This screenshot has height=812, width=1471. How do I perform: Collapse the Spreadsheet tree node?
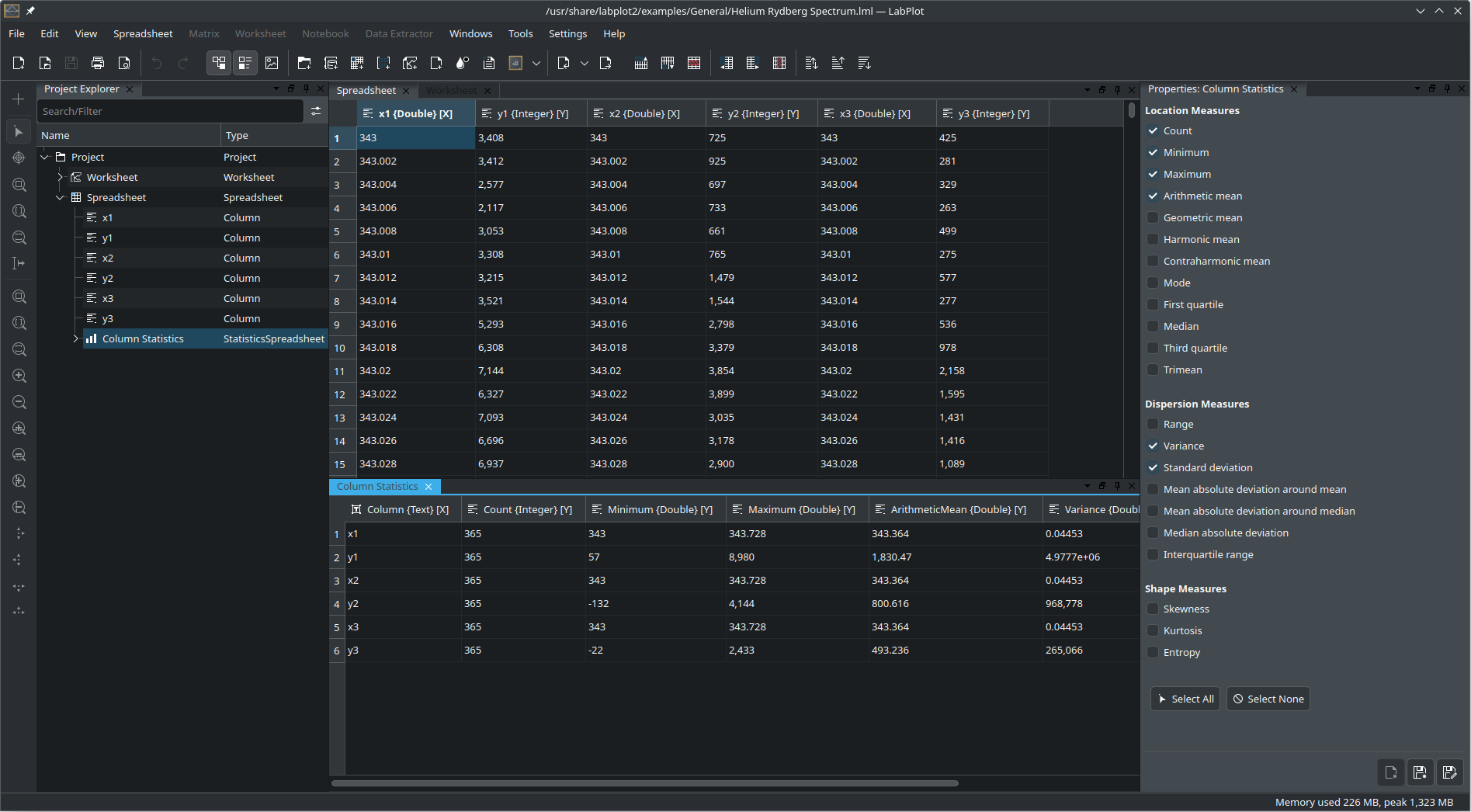61,198
